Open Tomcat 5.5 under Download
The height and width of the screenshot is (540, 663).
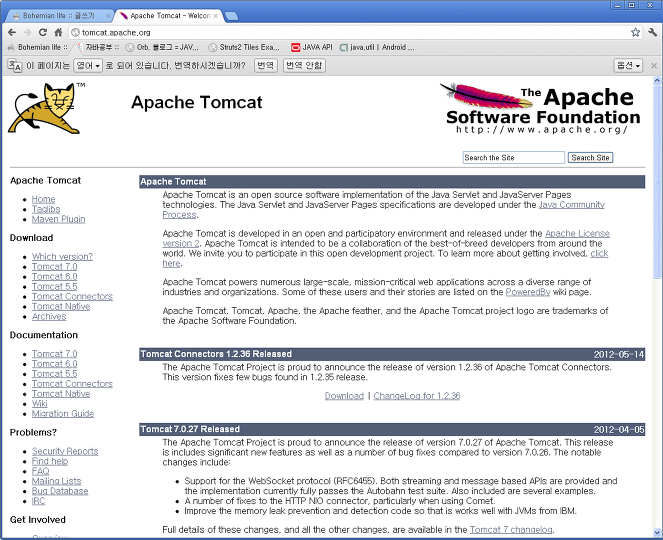(55, 287)
